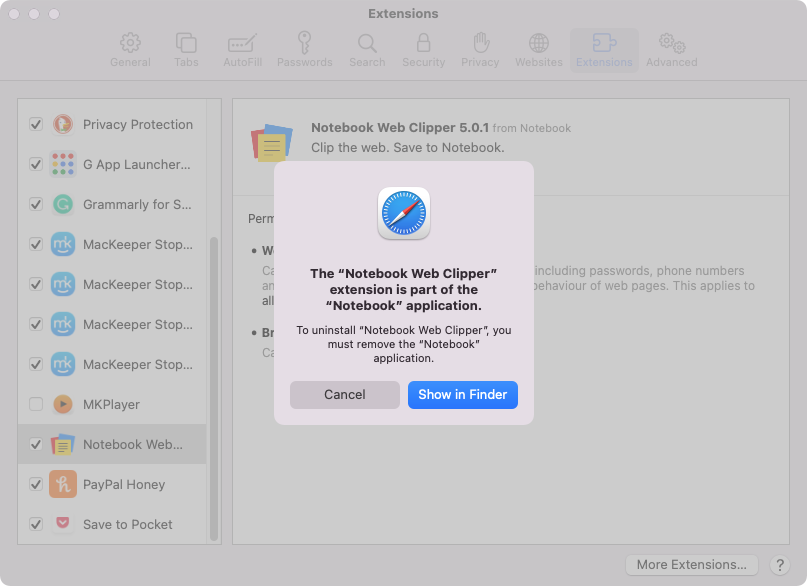This screenshot has height=586, width=807.
Task: Switch to the Tabs preferences pane
Action: coord(186,50)
